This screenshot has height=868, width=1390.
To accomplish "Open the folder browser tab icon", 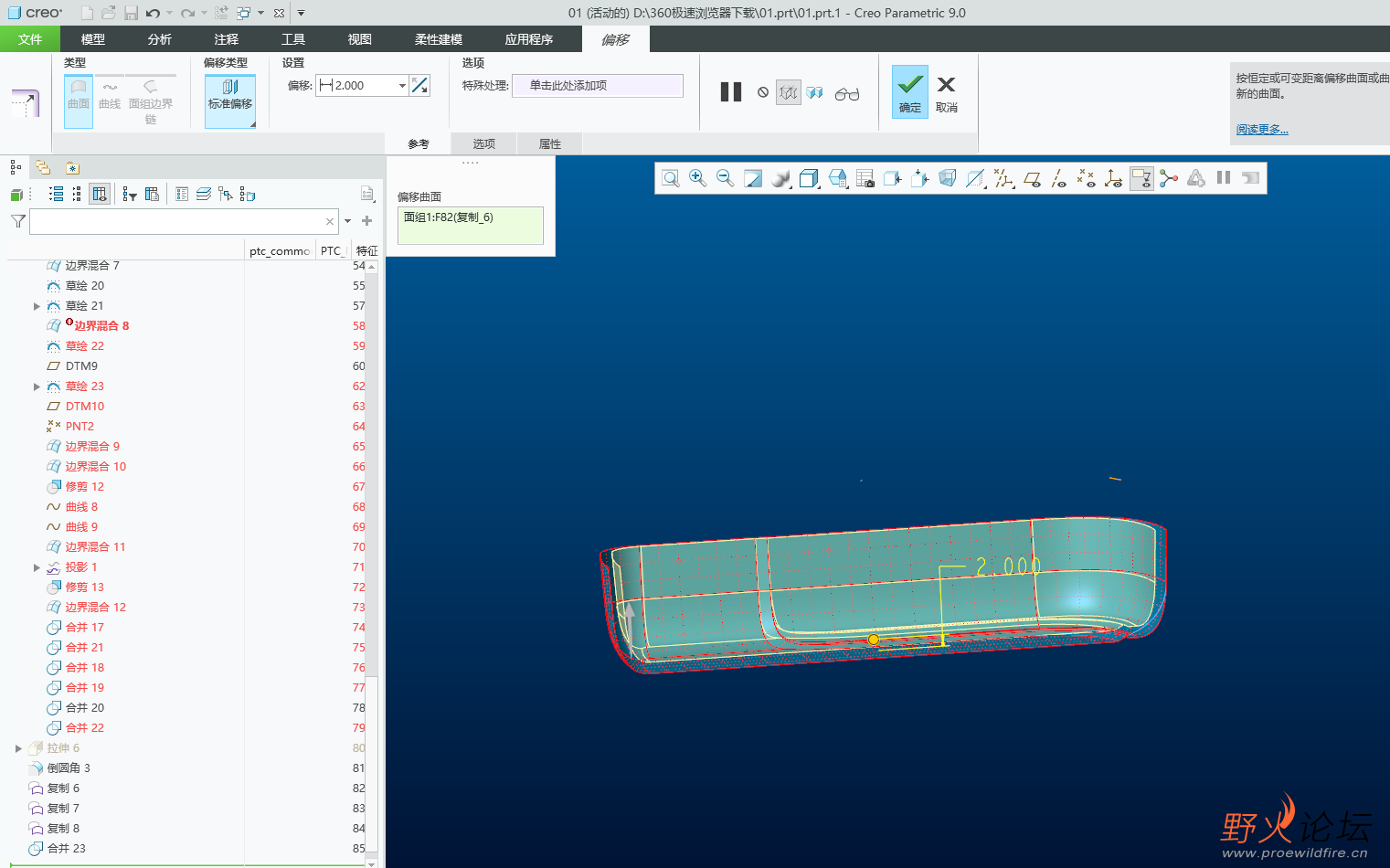I will 43,167.
